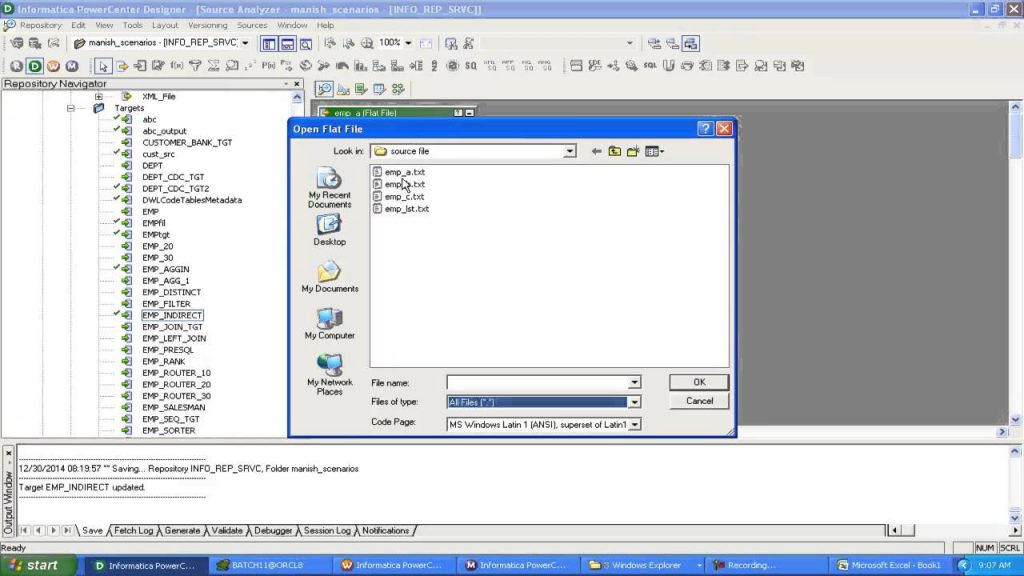The width and height of the screenshot is (1024, 576).
Task: Open the Mapplet Designer tool icon
Action: pyautogui.click(x=379, y=89)
